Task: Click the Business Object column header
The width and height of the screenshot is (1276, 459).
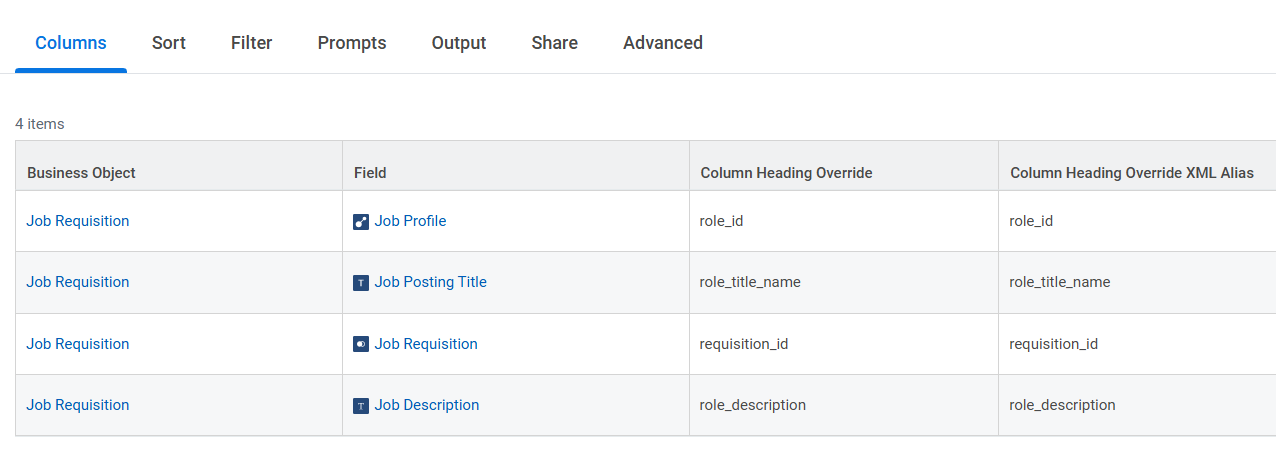Action: tap(81, 173)
